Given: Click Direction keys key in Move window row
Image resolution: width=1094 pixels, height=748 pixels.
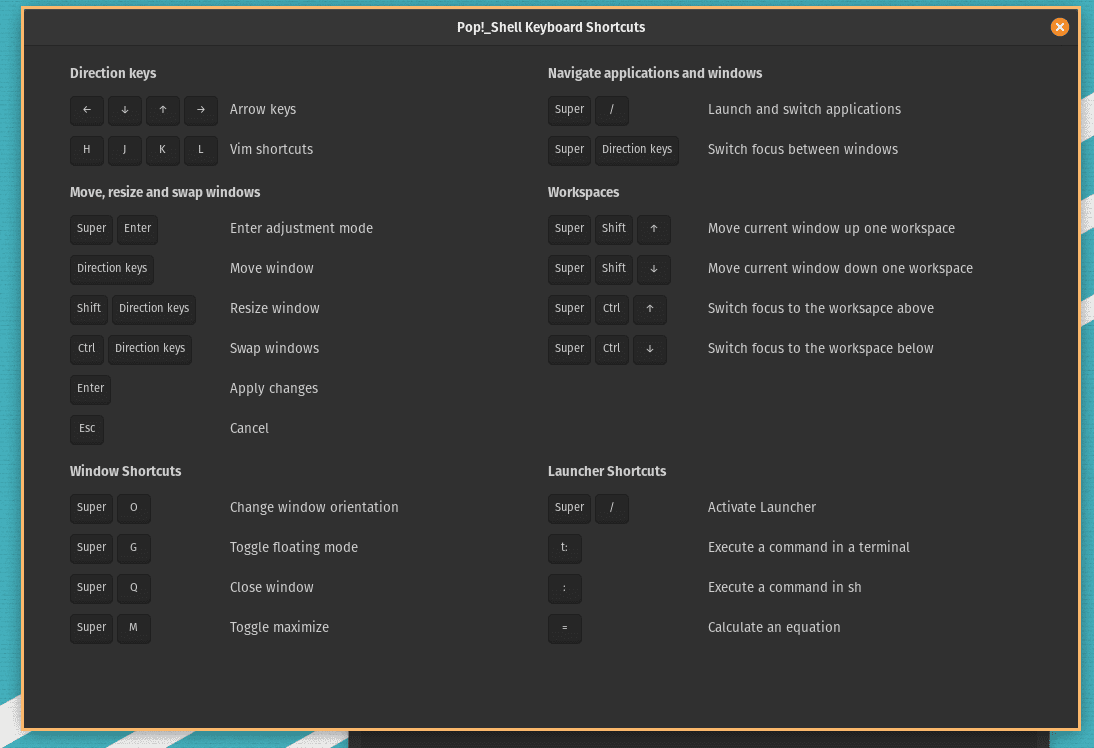Looking at the screenshot, I should 112,269.
